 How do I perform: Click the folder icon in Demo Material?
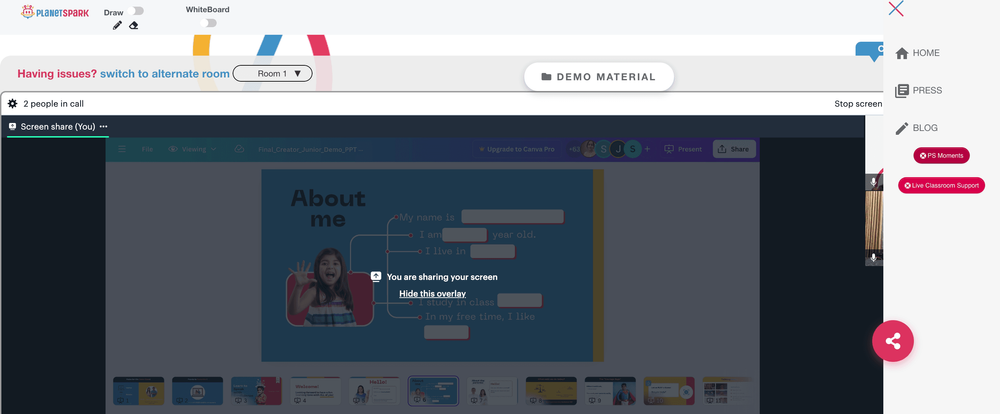coord(547,77)
